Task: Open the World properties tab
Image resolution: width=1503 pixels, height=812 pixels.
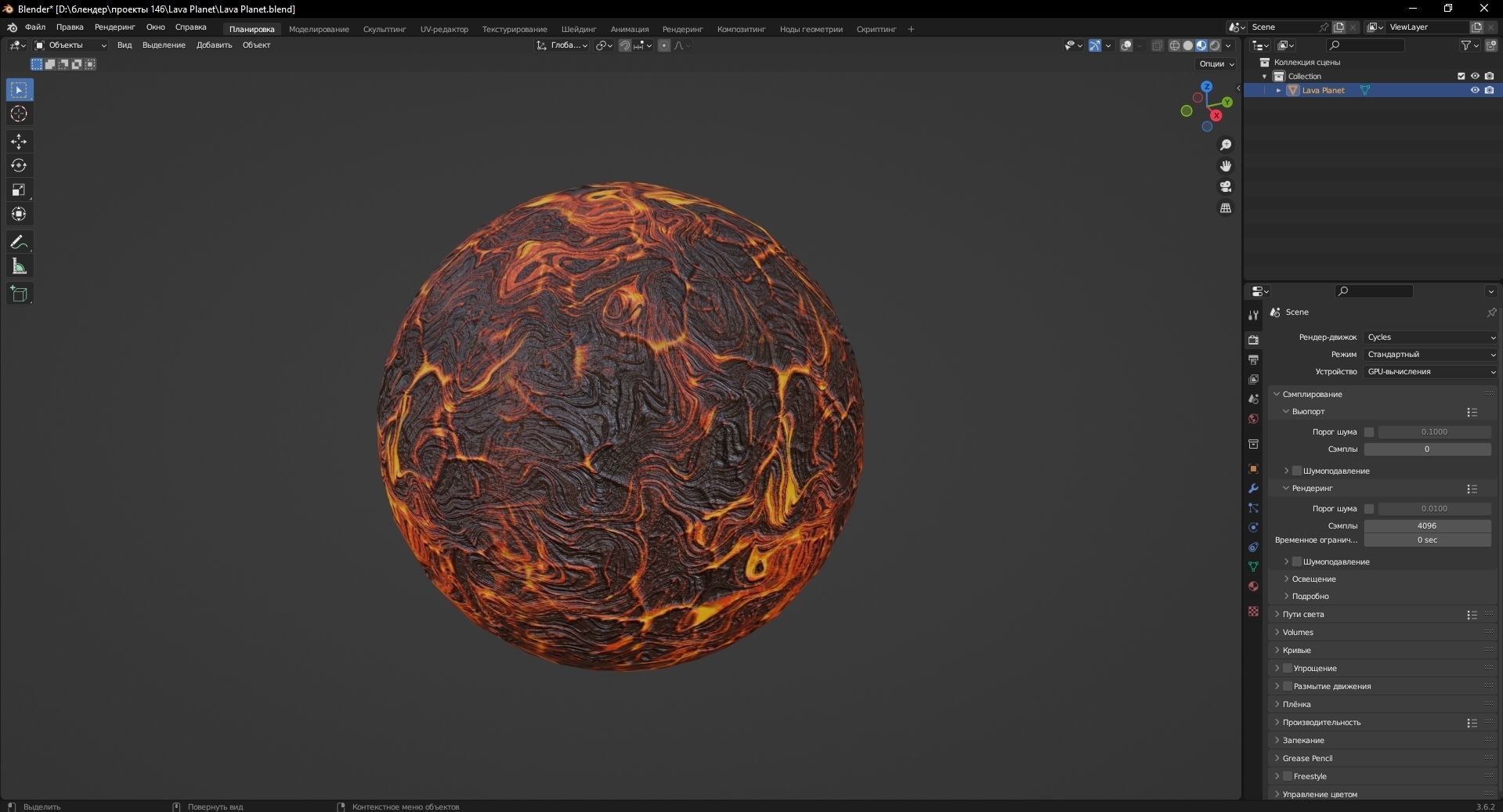Action: pyautogui.click(x=1253, y=419)
